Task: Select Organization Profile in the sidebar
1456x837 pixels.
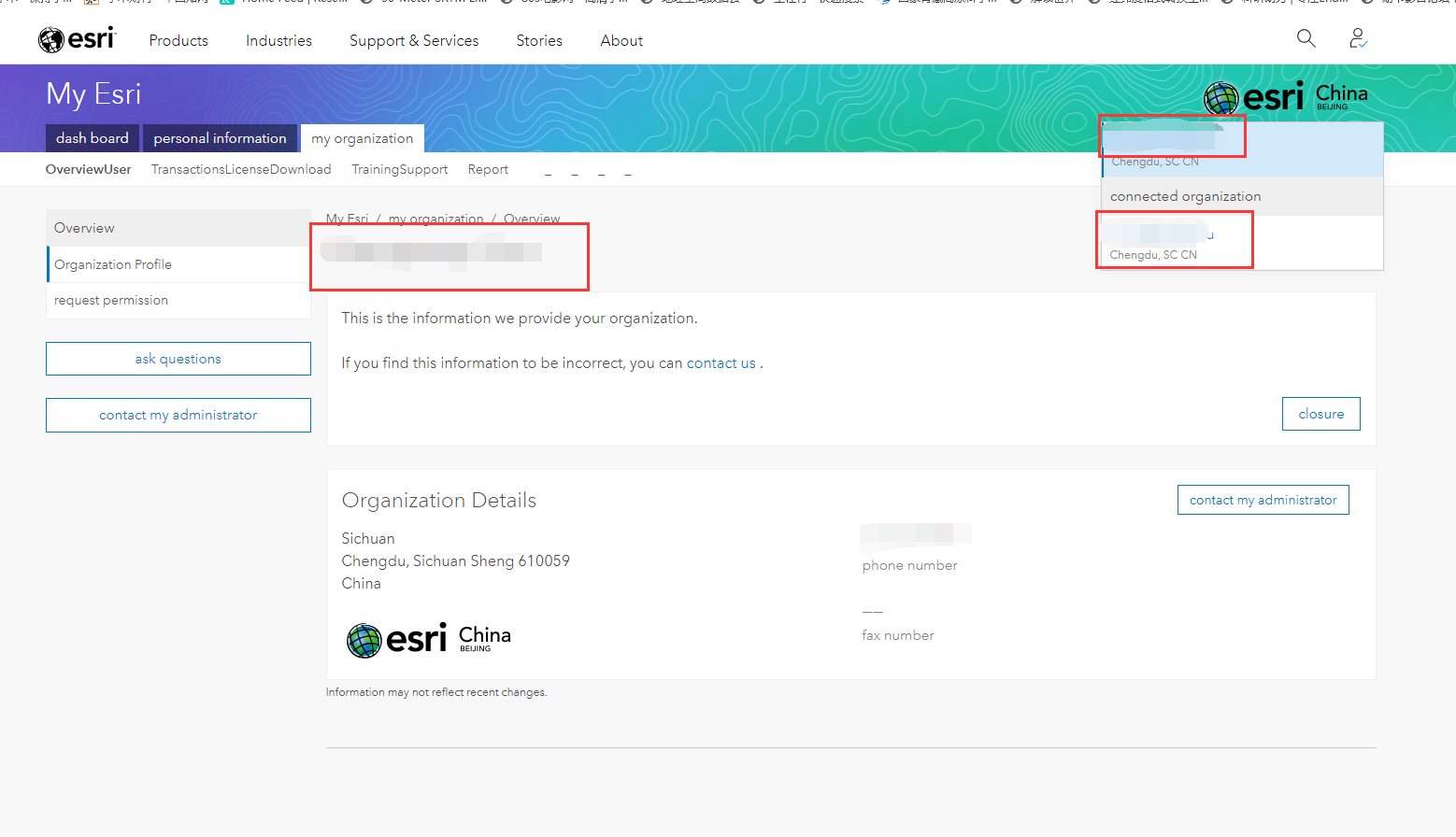Action: pyautogui.click(x=112, y=263)
